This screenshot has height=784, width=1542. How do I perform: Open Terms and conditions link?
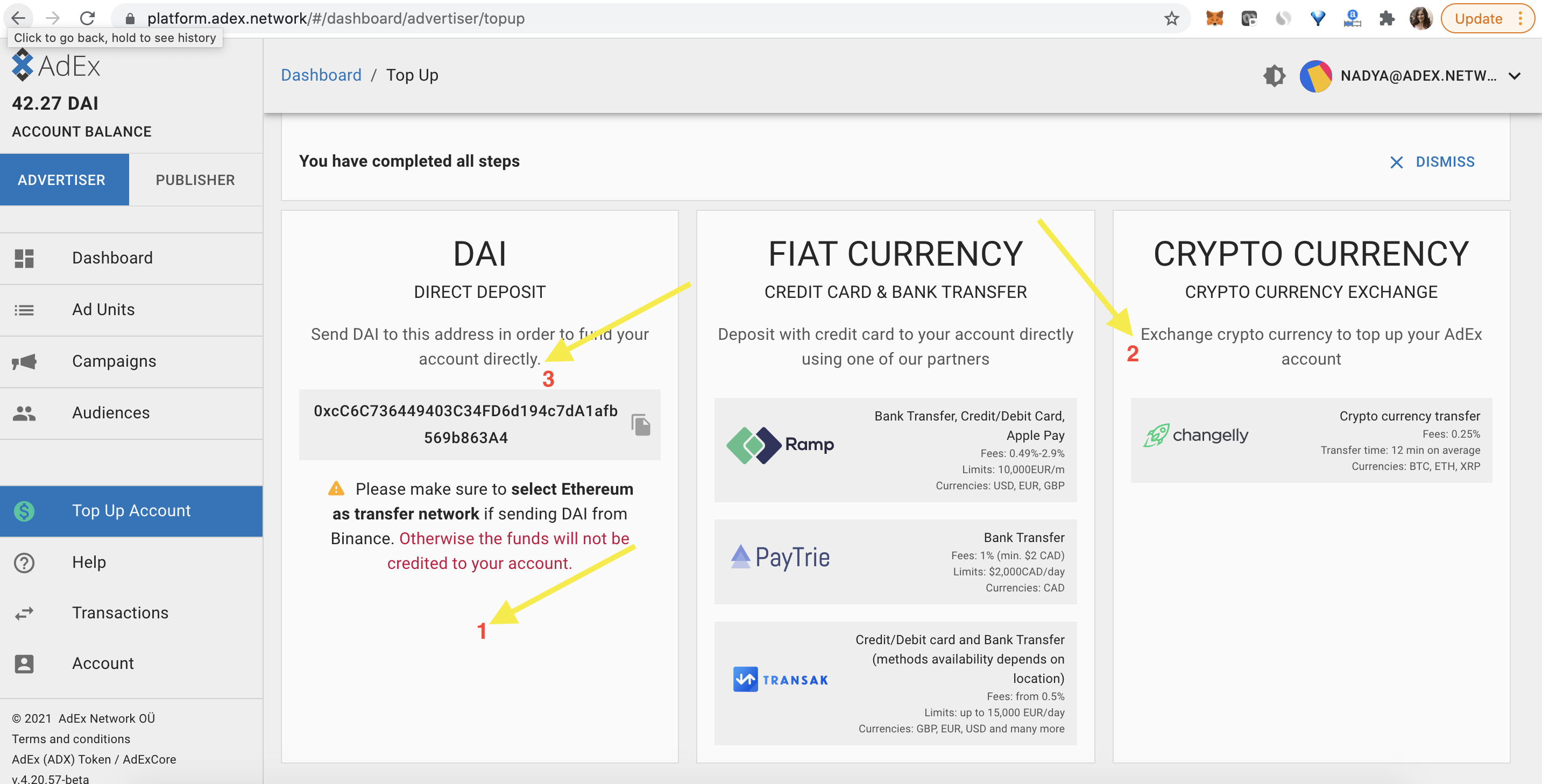[70, 738]
